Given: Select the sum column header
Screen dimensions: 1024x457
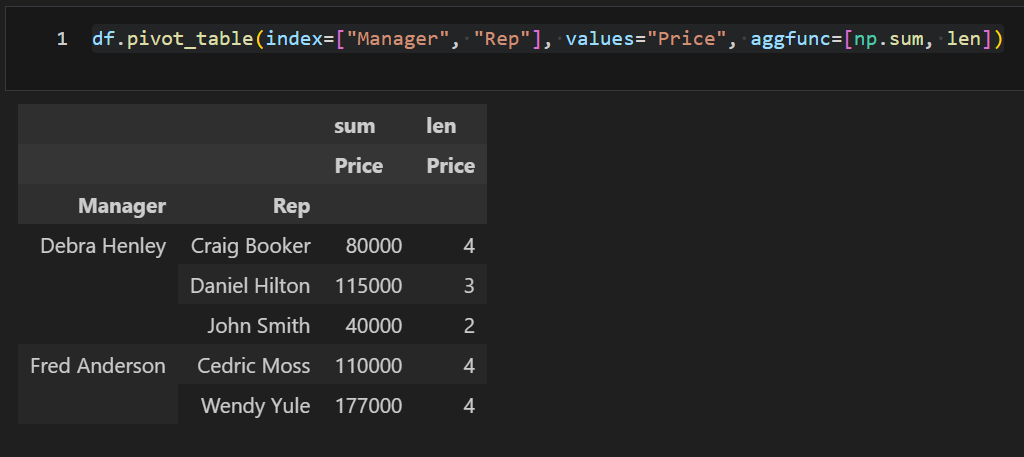Looking at the screenshot, I should (x=355, y=126).
